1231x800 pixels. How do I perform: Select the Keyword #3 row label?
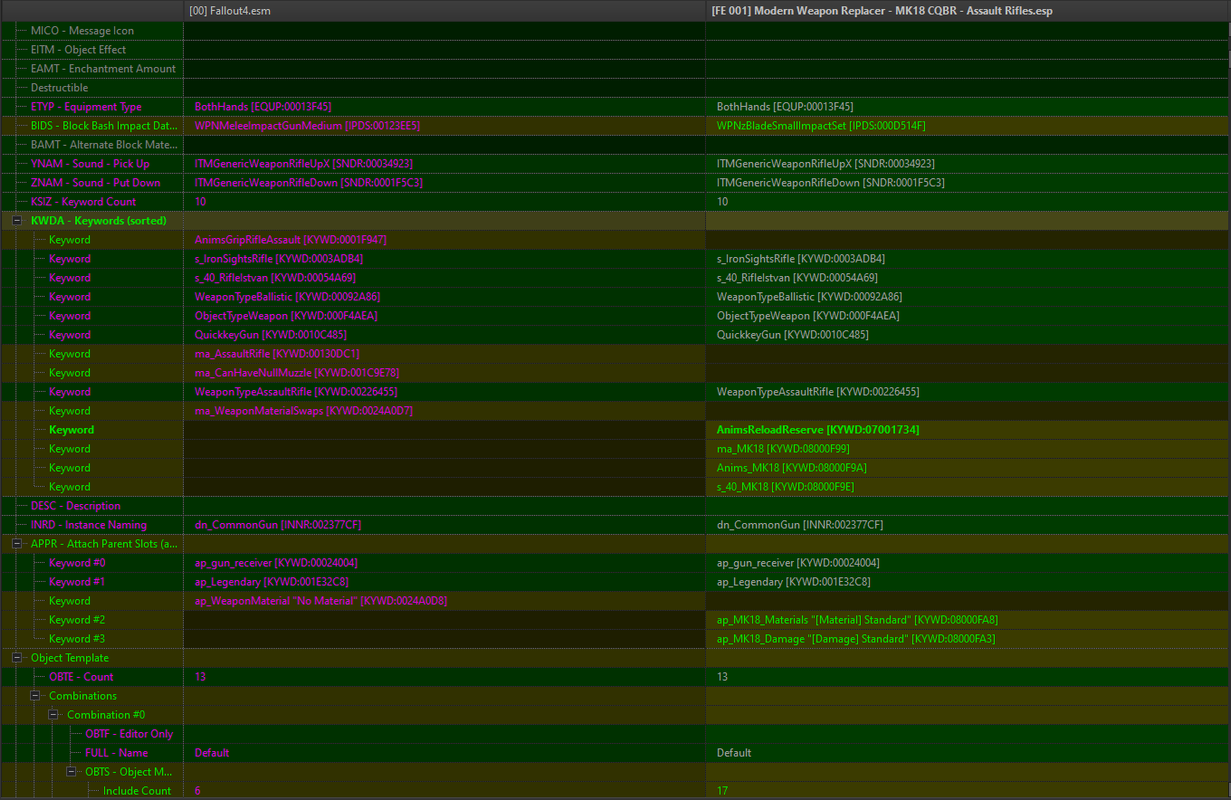[x=77, y=638]
